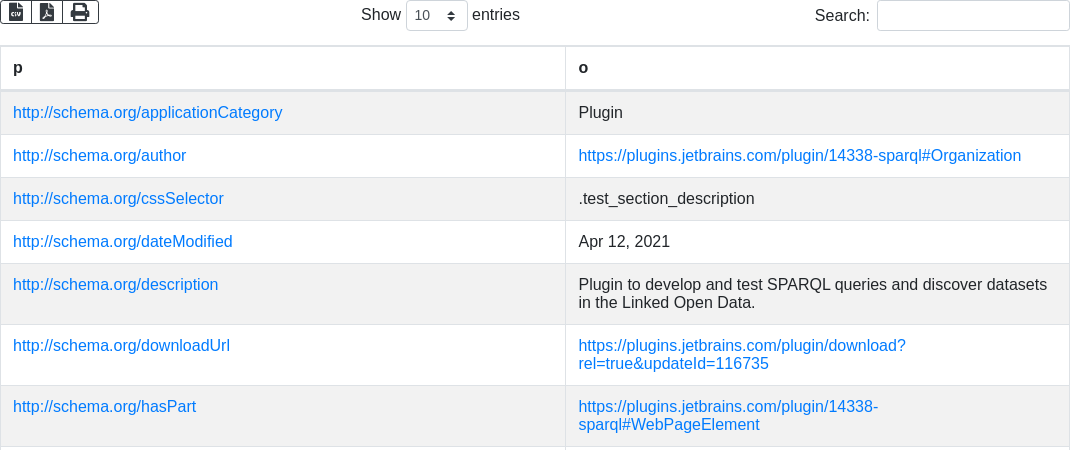Screen dimensions: 1070x450
Task: Export table as PDF document
Action: (x=47, y=12)
